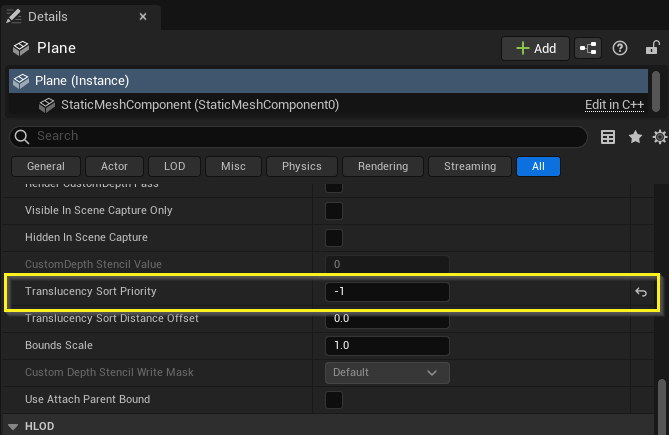
Task: Edit the Translucency Sort Priority value
Action: point(387,292)
